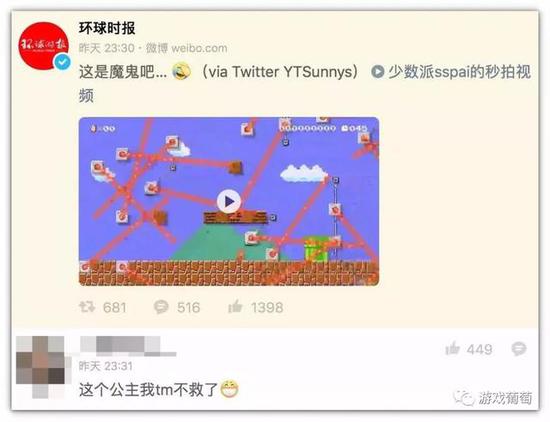Click the blurred commenter avatar
The image size is (550, 422).
tap(40, 367)
